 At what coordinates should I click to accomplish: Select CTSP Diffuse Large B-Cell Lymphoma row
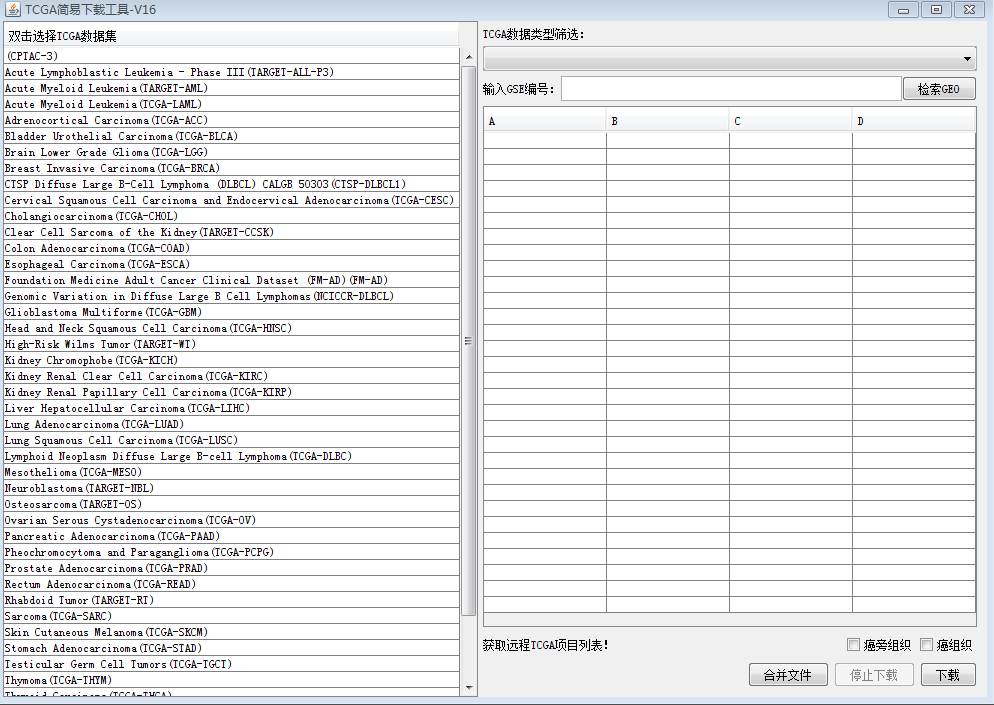click(231, 184)
